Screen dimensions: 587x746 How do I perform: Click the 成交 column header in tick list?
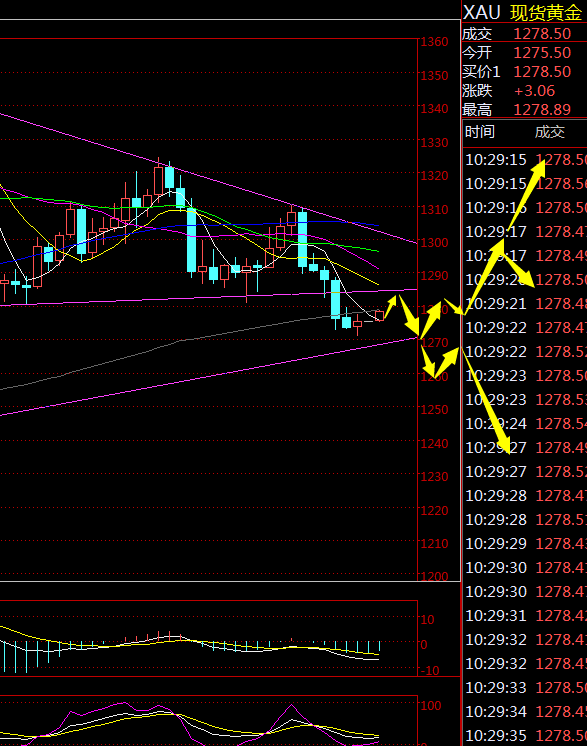click(549, 132)
